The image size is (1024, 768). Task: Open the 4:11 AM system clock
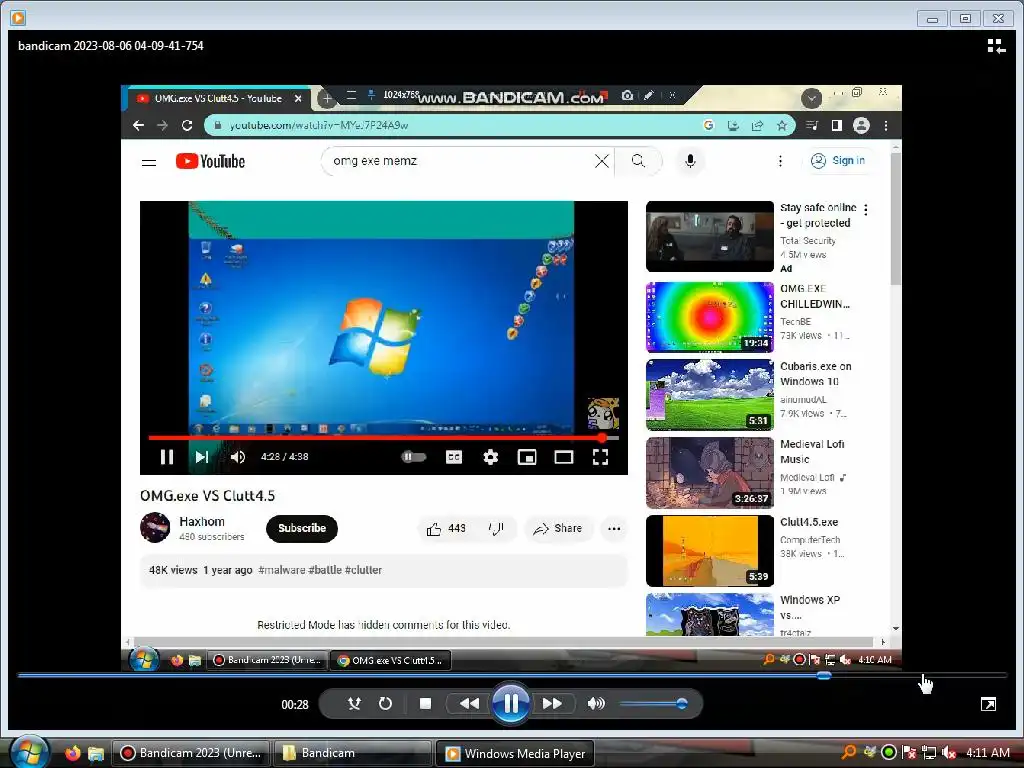pos(988,752)
